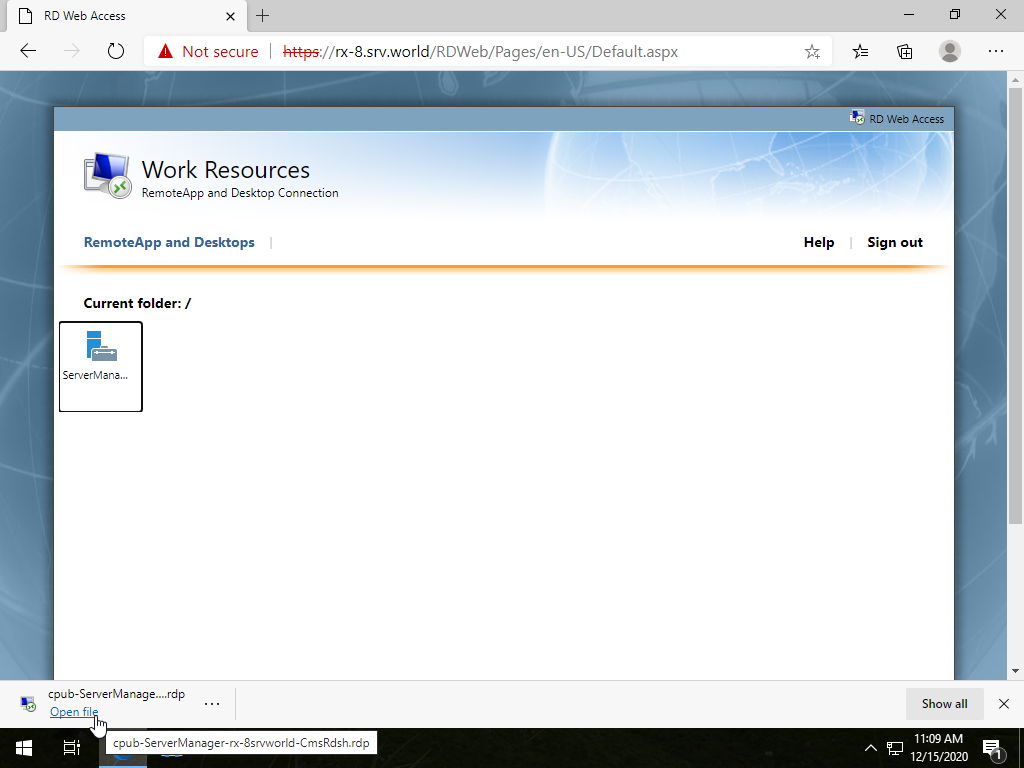Click the cpub-ServerManage....rdp file name
The image size is (1024, 768).
click(x=116, y=694)
